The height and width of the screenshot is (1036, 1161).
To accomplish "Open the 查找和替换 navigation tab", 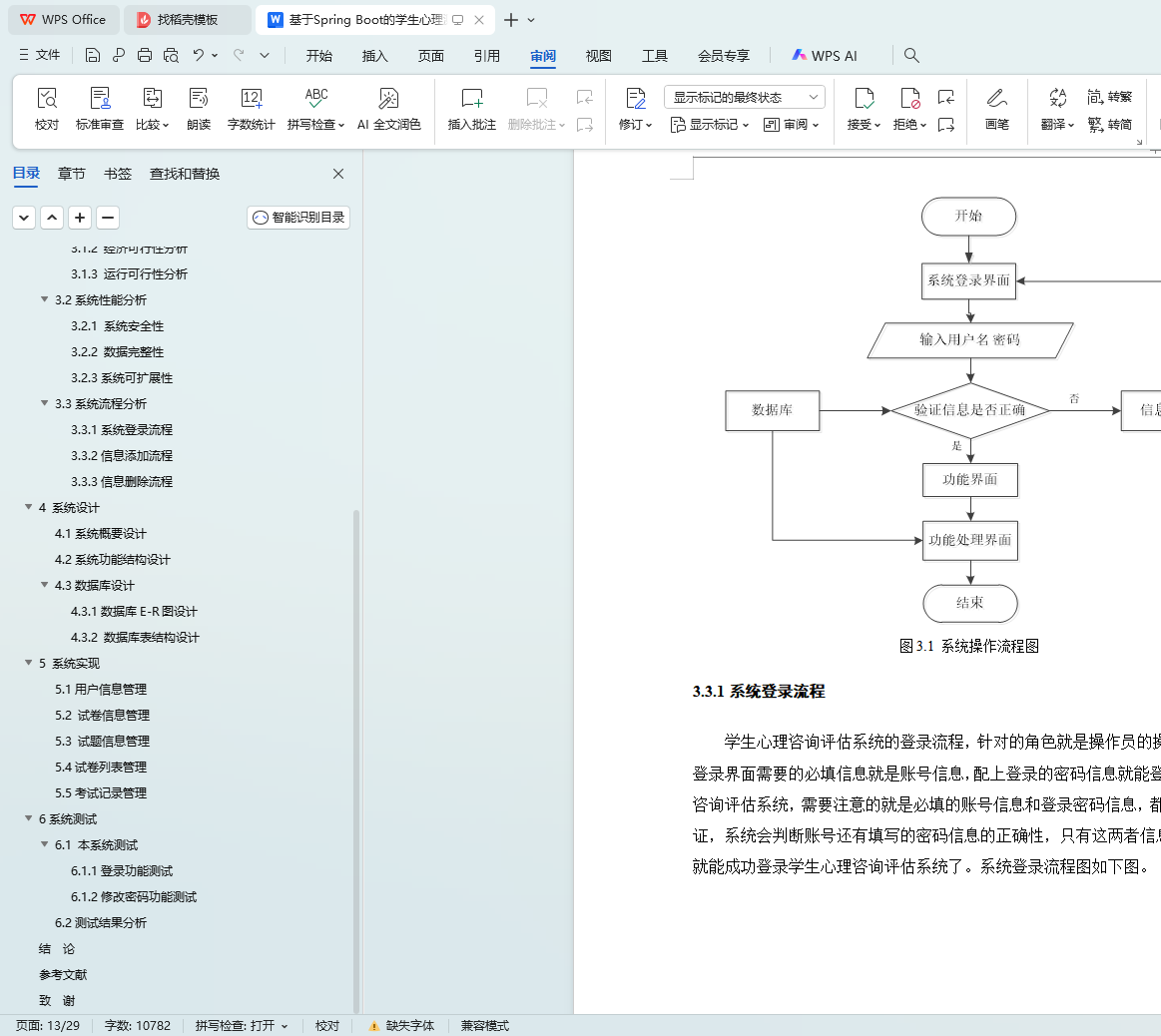I will coord(185,174).
